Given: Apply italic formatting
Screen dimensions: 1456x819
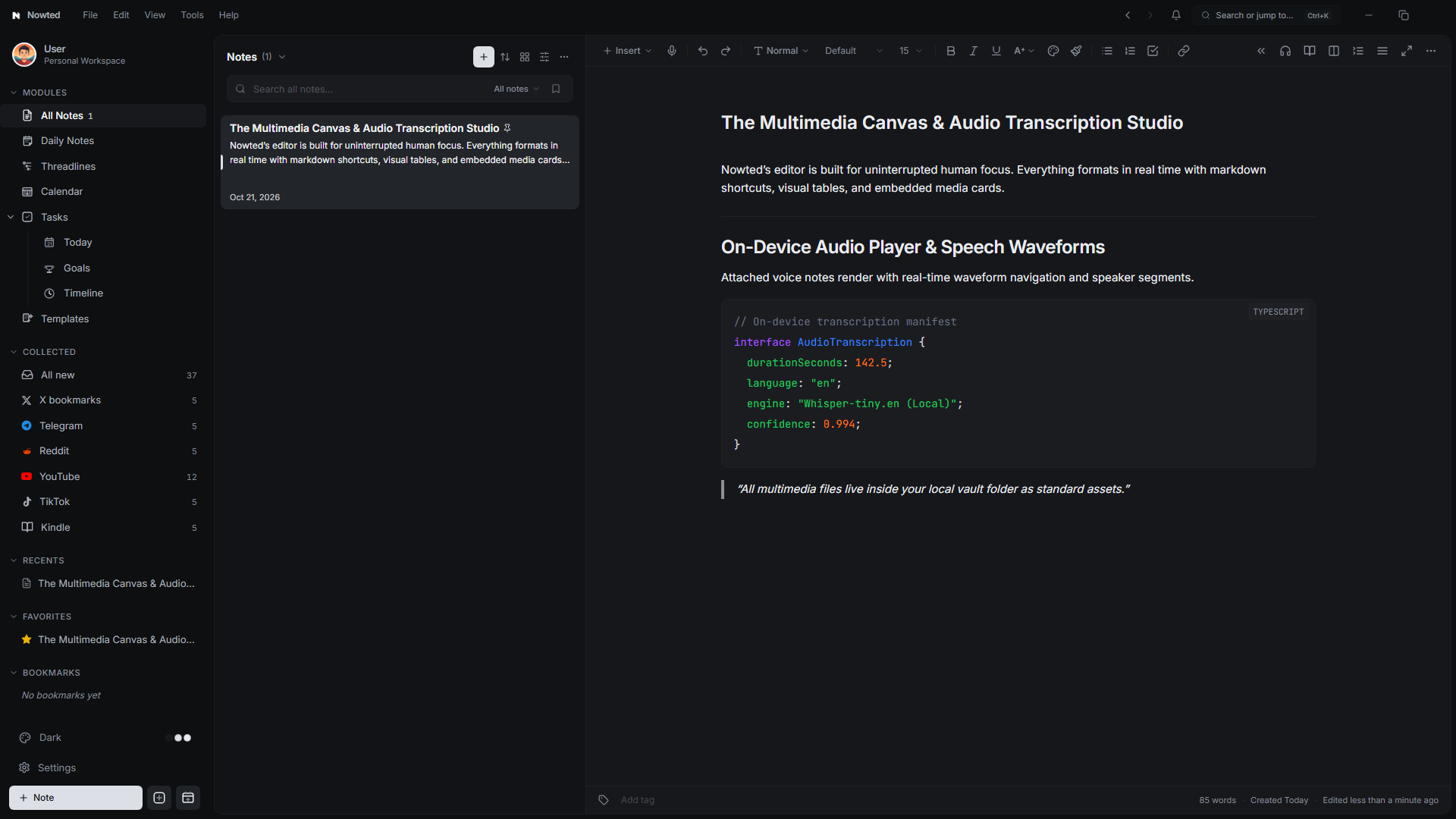Looking at the screenshot, I should (x=973, y=51).
